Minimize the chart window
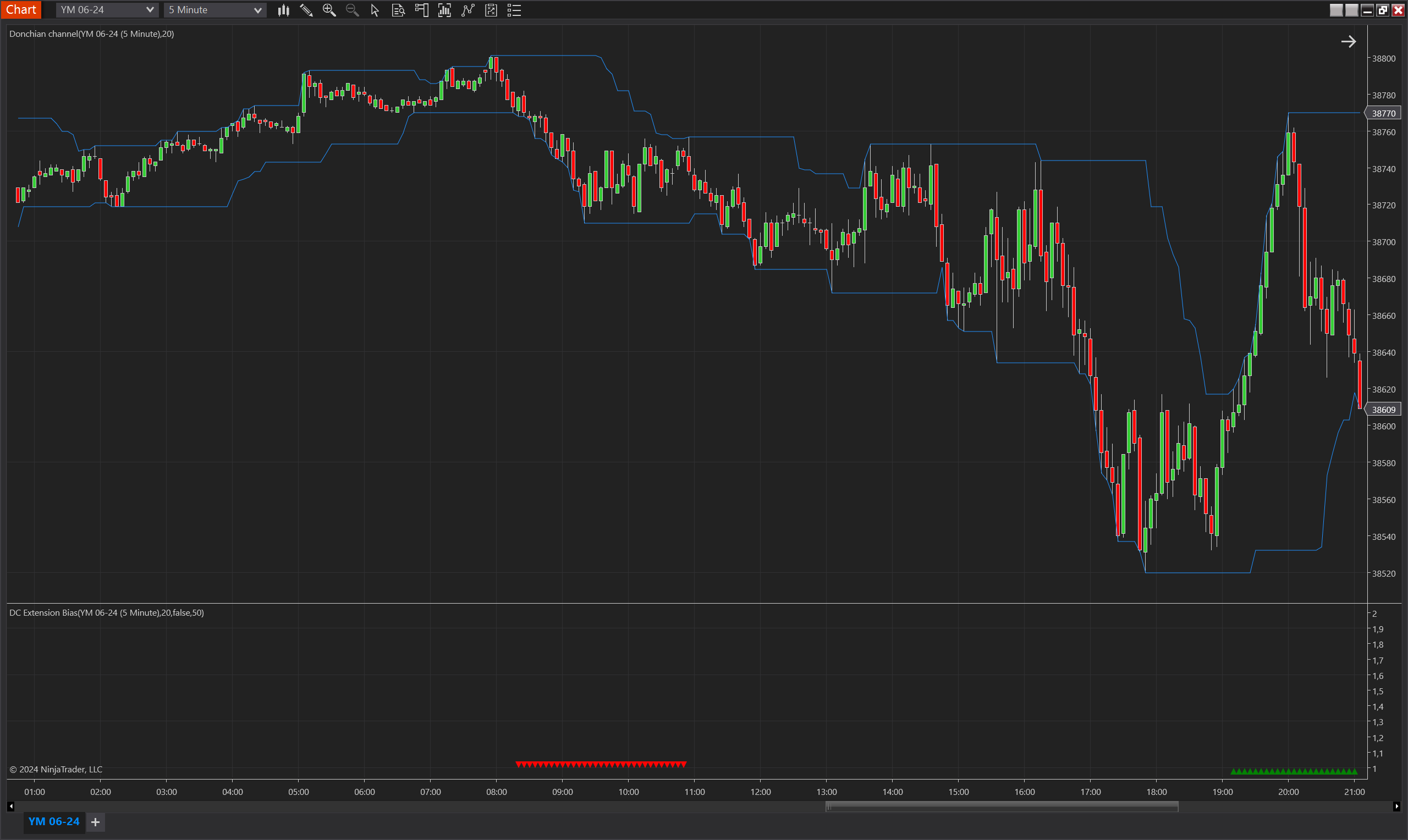 pos(1367,10)
